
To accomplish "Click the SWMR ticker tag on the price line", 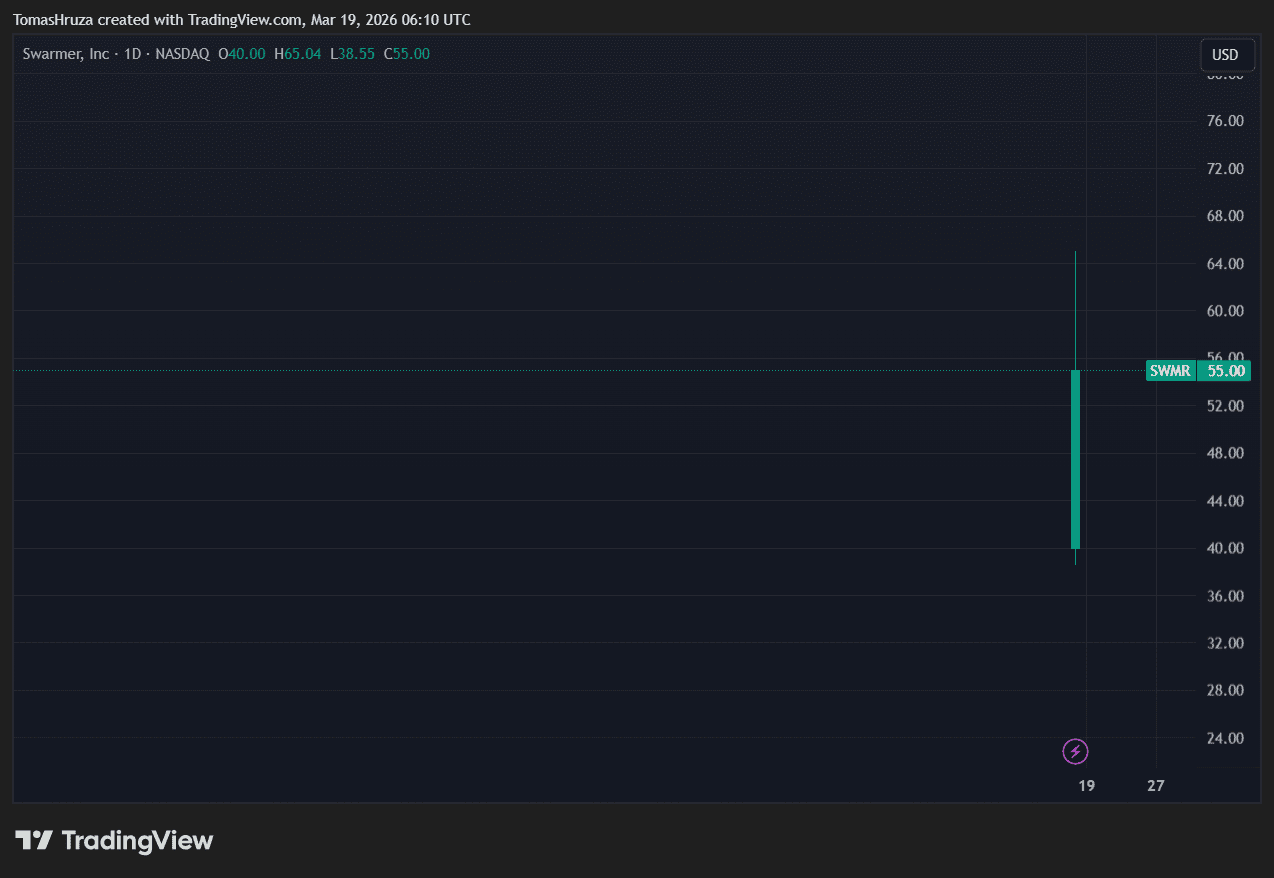I will 1170,371.
